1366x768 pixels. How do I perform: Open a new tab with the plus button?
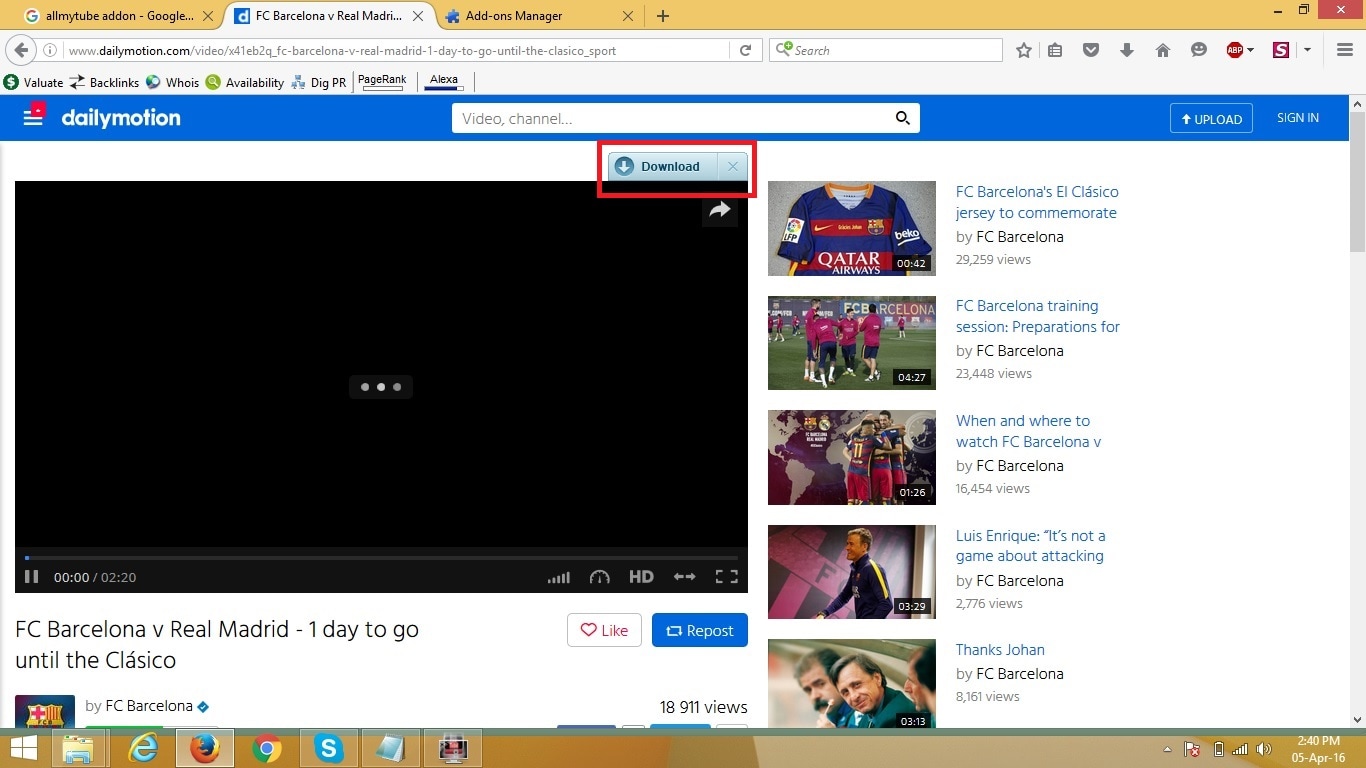663,16
